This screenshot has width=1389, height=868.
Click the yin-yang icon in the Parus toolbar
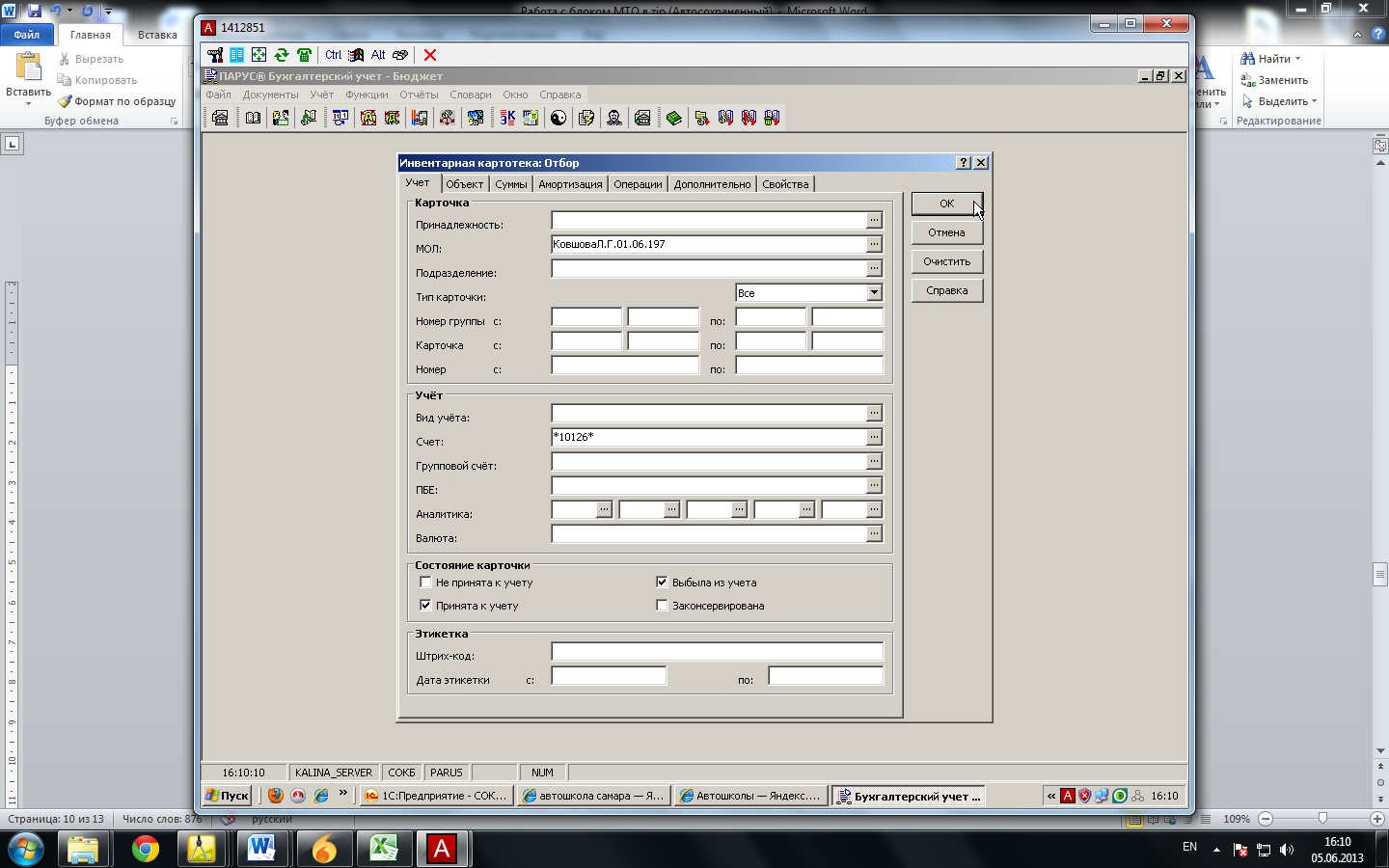558,118
